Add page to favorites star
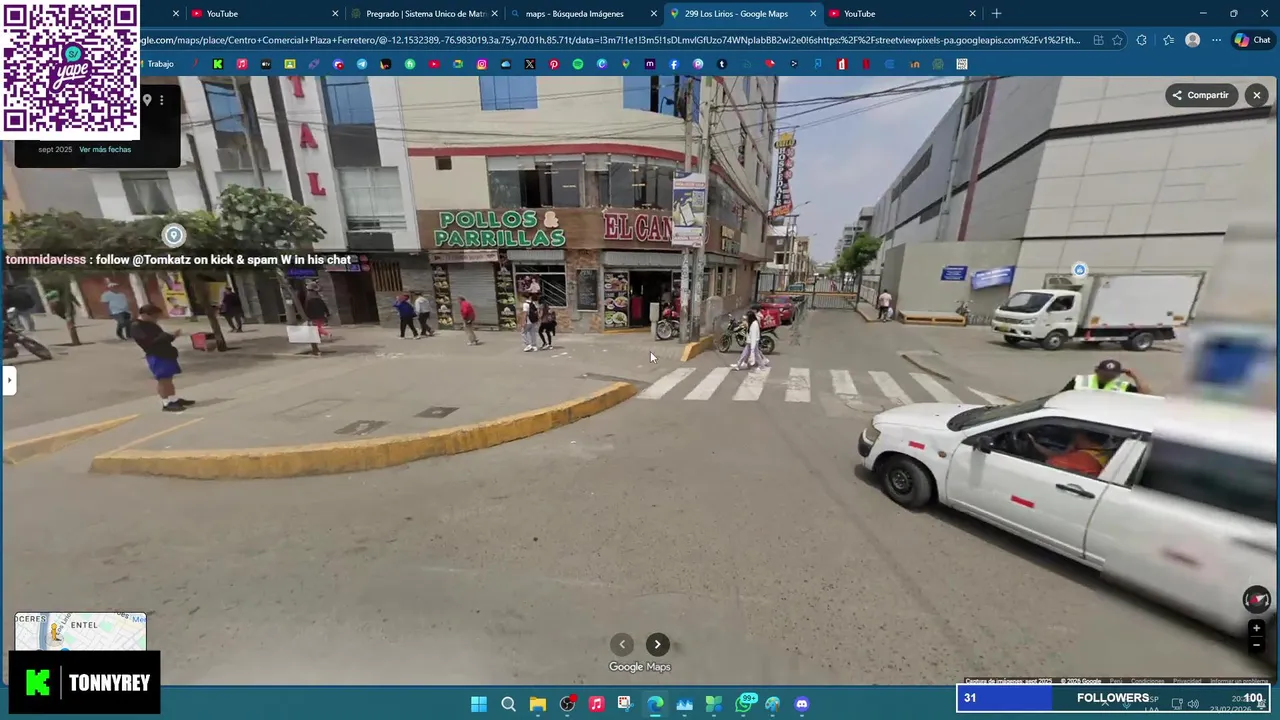This screenshot has height=720, width=1280. [1117, 40]
